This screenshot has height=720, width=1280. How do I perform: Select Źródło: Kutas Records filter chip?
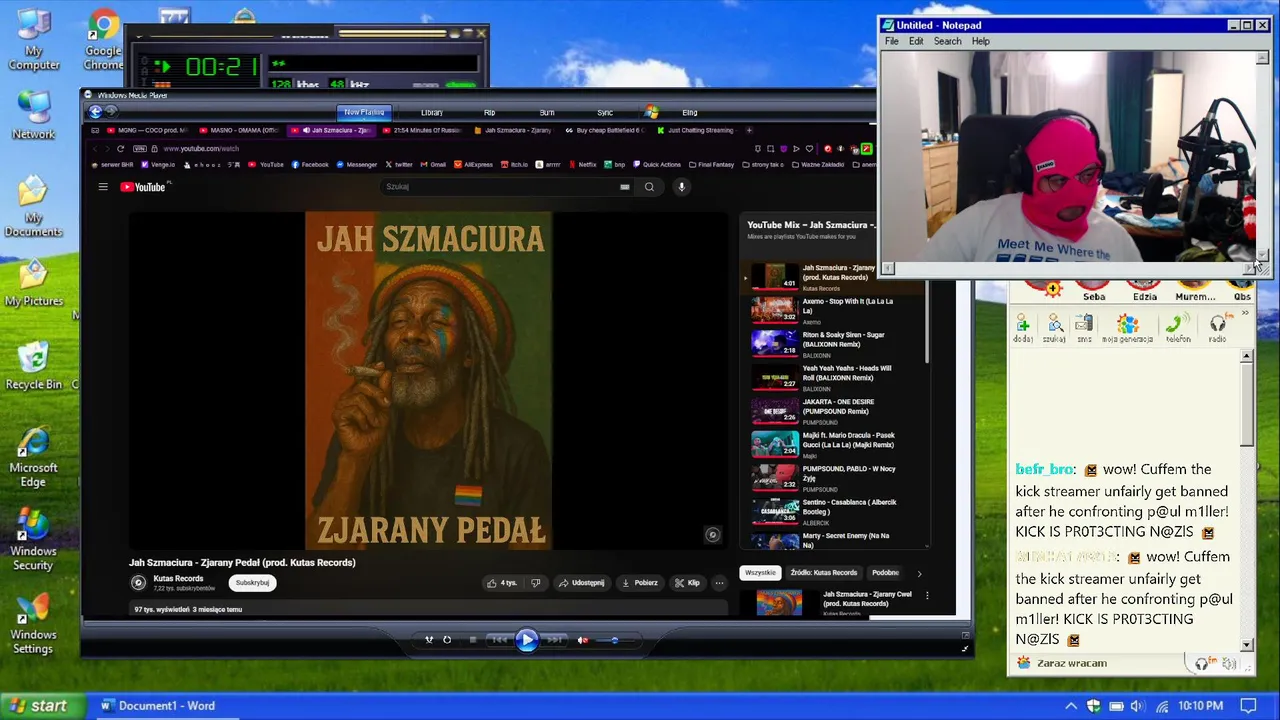[824, 573]
